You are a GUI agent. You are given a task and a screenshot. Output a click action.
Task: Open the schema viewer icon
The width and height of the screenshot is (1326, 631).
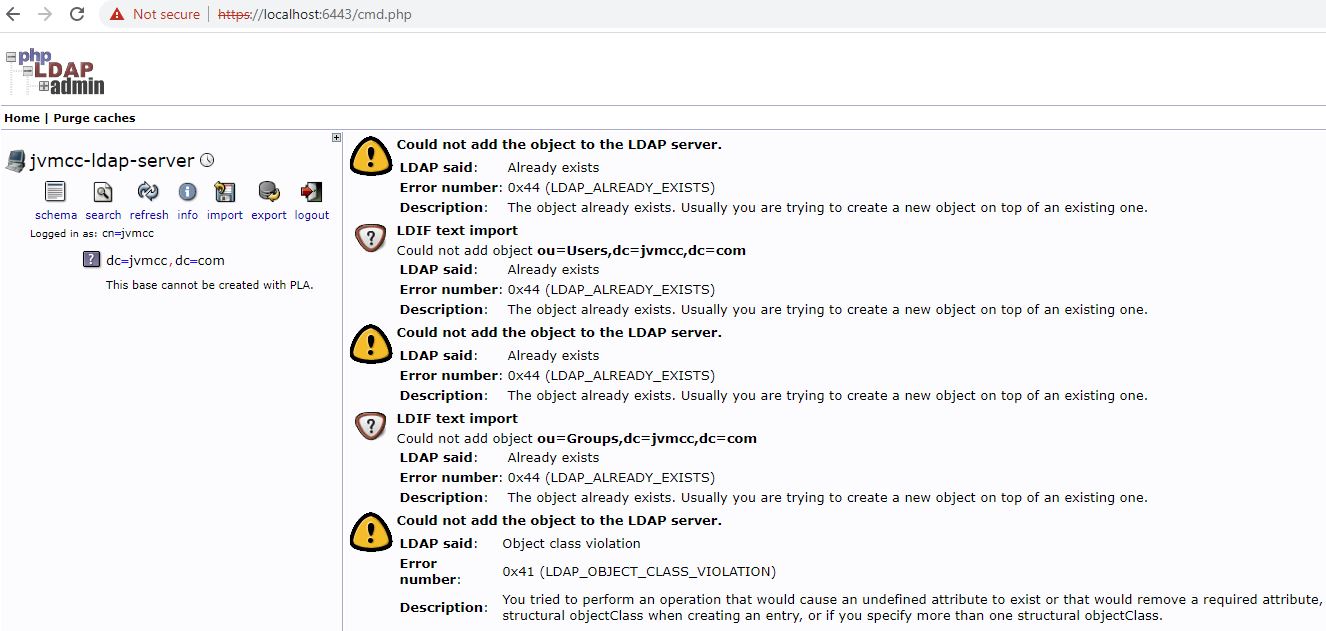tap(55, 192)
